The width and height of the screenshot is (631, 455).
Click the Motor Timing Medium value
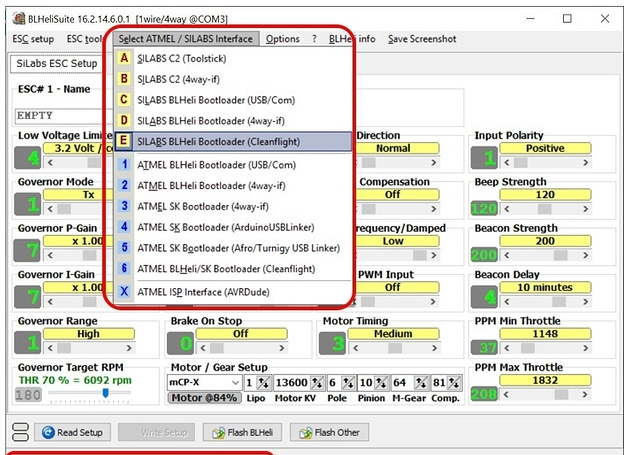tap(393, 334)
